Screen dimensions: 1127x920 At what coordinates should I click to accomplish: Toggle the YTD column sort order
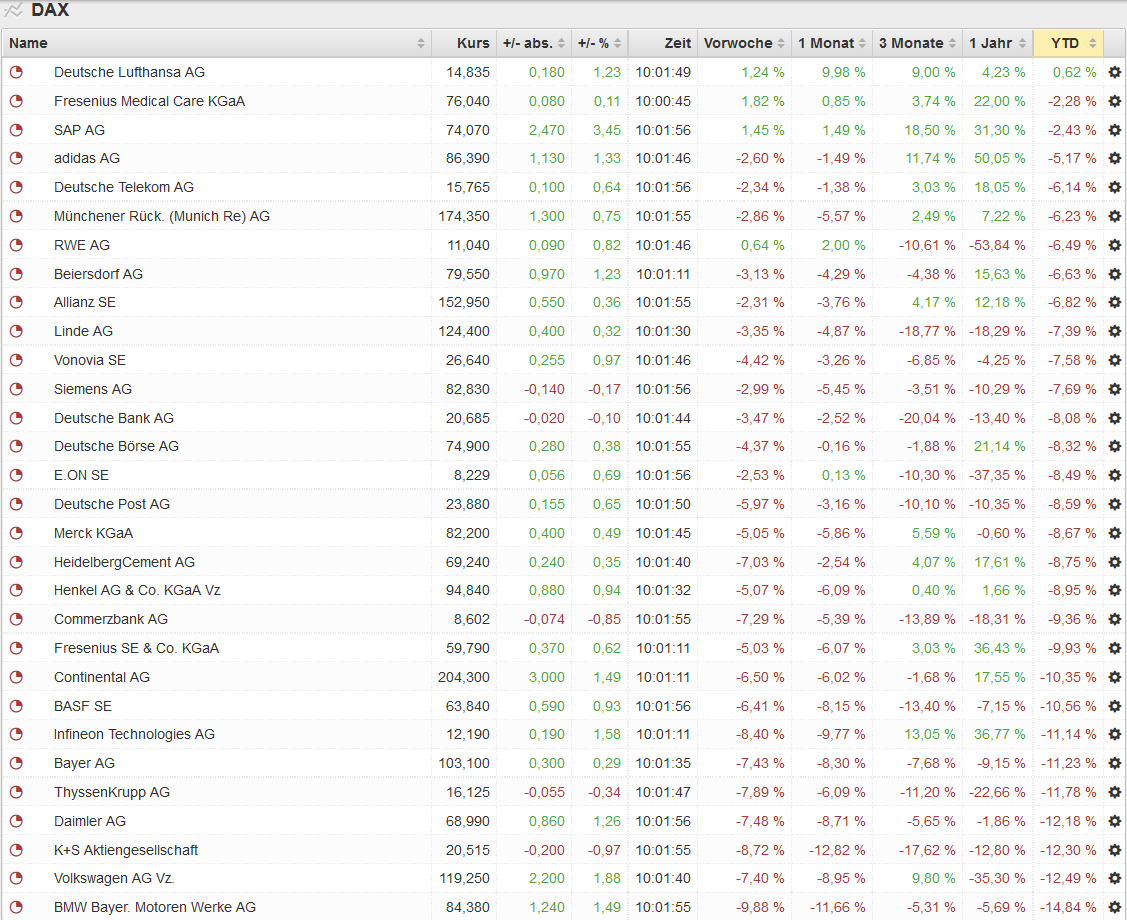tap(1068, 43)
